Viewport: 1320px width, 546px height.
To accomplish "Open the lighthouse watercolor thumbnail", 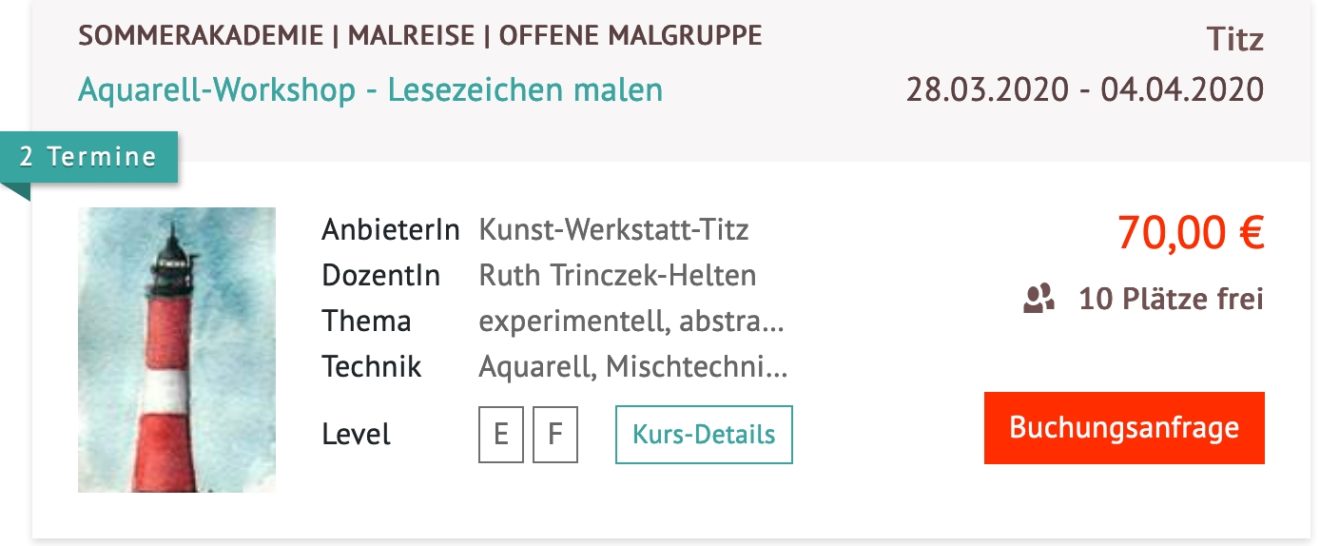I will click(x=177, y=350).
